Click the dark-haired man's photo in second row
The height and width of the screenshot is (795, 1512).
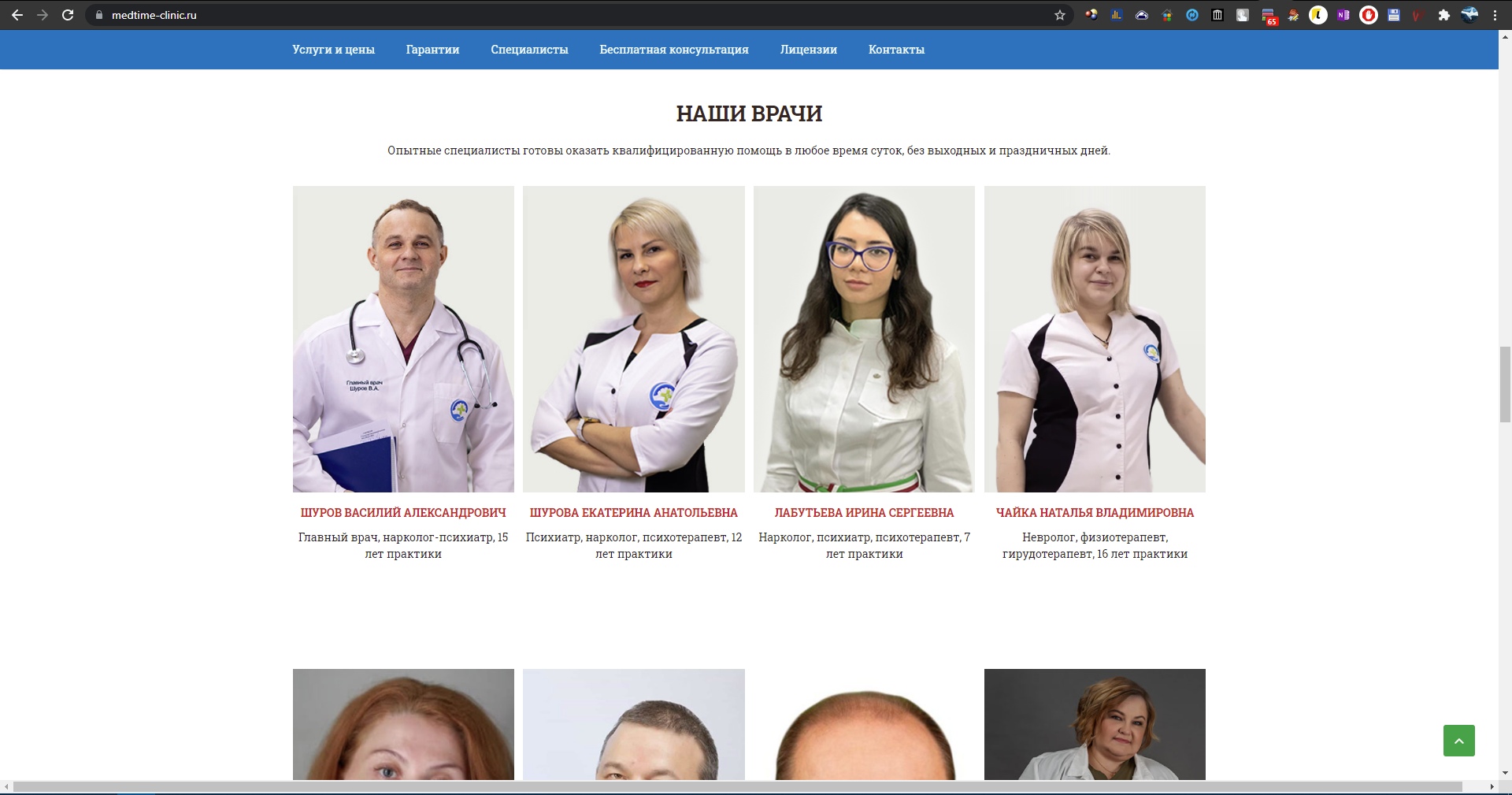(x=634, y=724)
